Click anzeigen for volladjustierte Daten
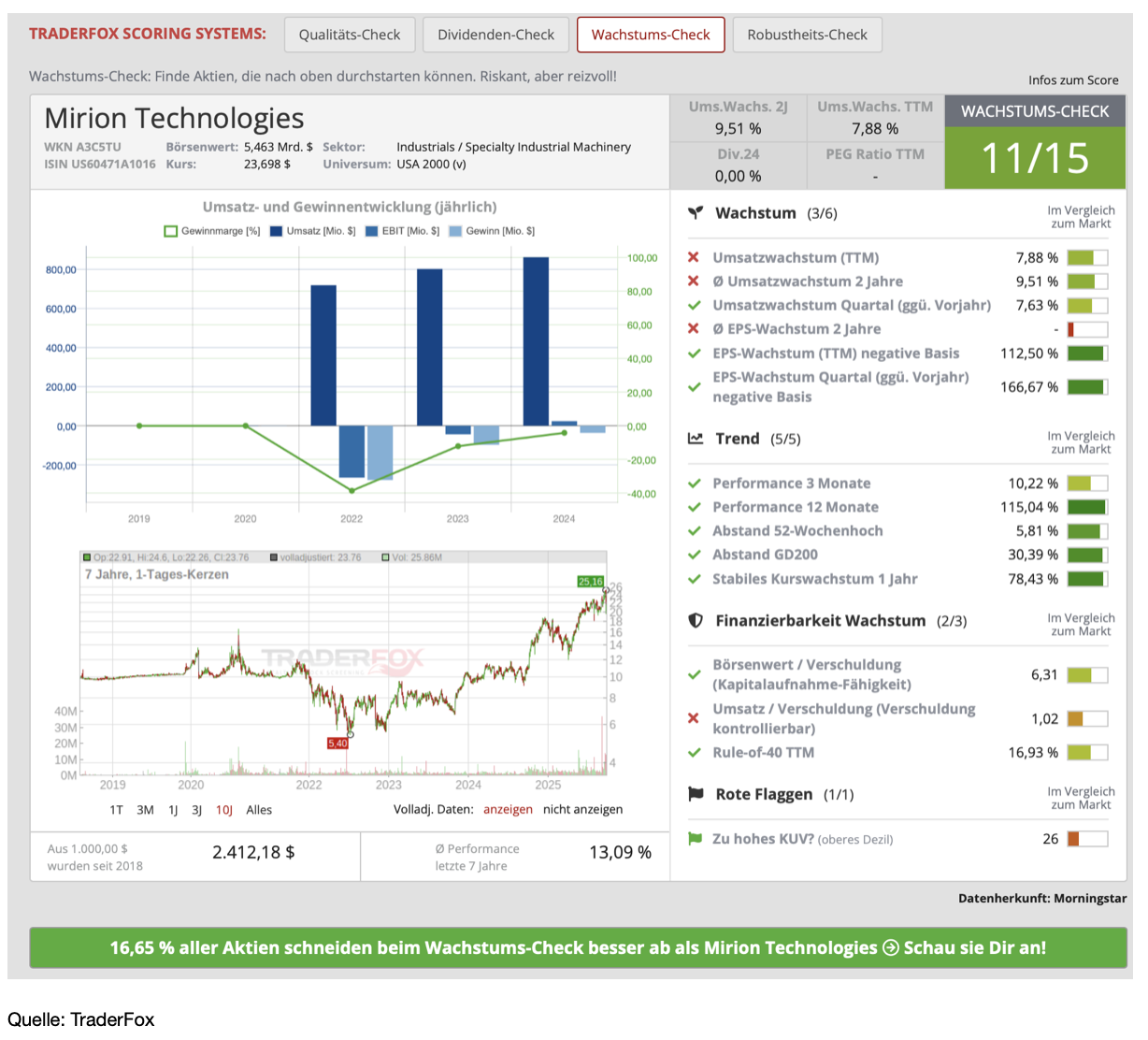1148x1040 pixels. coord(508,810)
